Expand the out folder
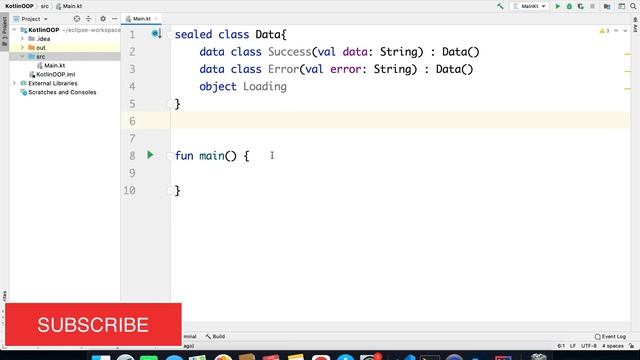Screen dimensions: 640x360 pos(22,48)
